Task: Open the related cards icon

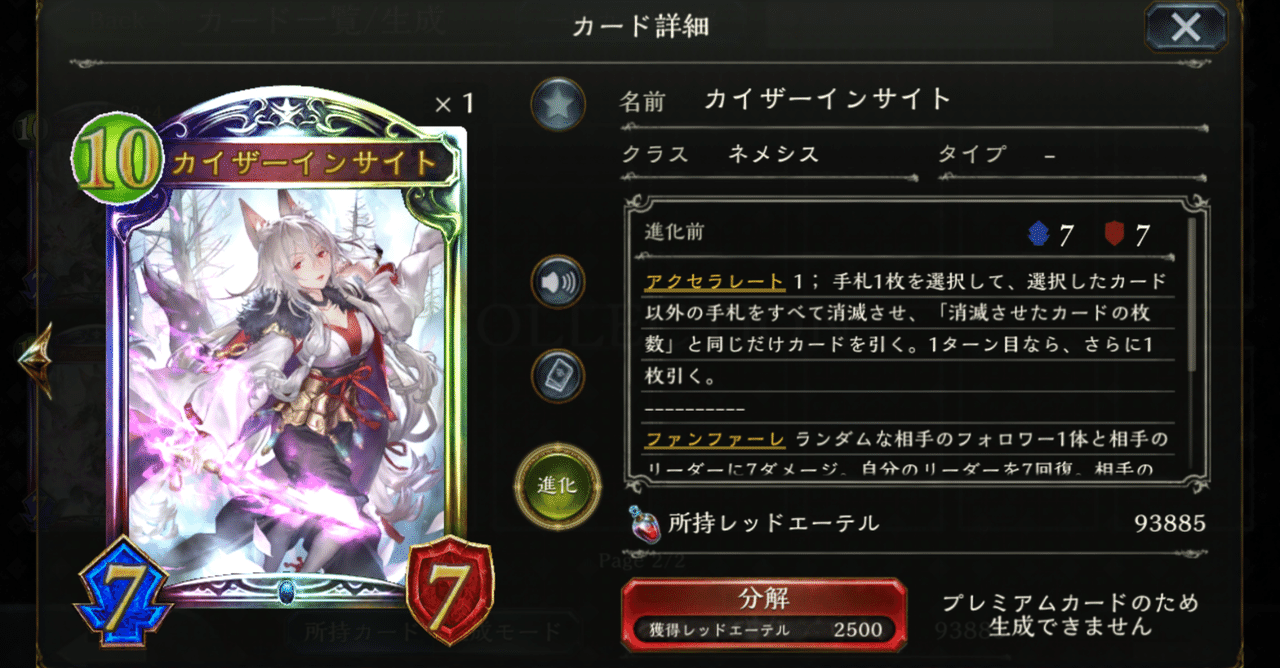Action: point(558,375)
